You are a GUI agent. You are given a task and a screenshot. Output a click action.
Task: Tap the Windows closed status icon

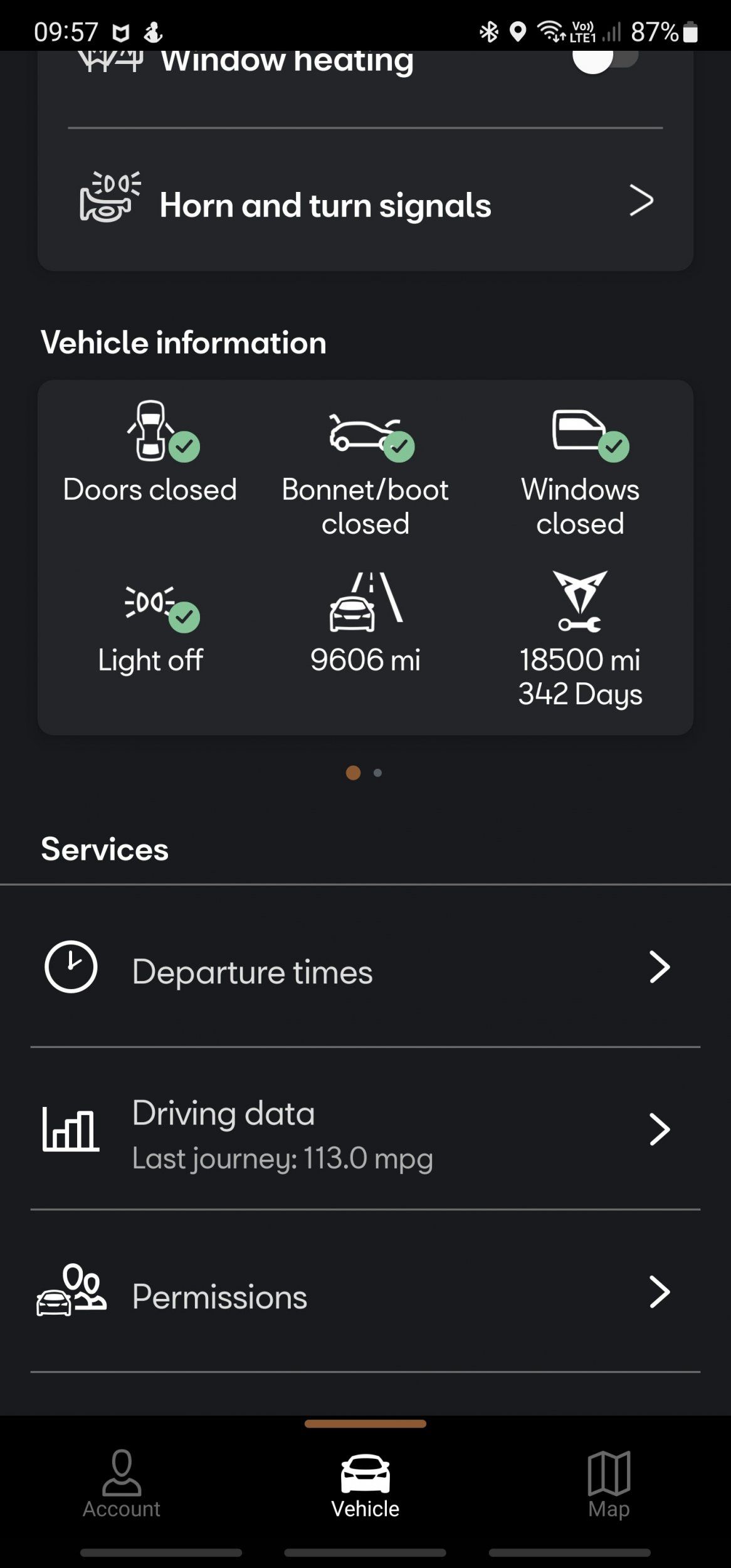tap(580, 431)
